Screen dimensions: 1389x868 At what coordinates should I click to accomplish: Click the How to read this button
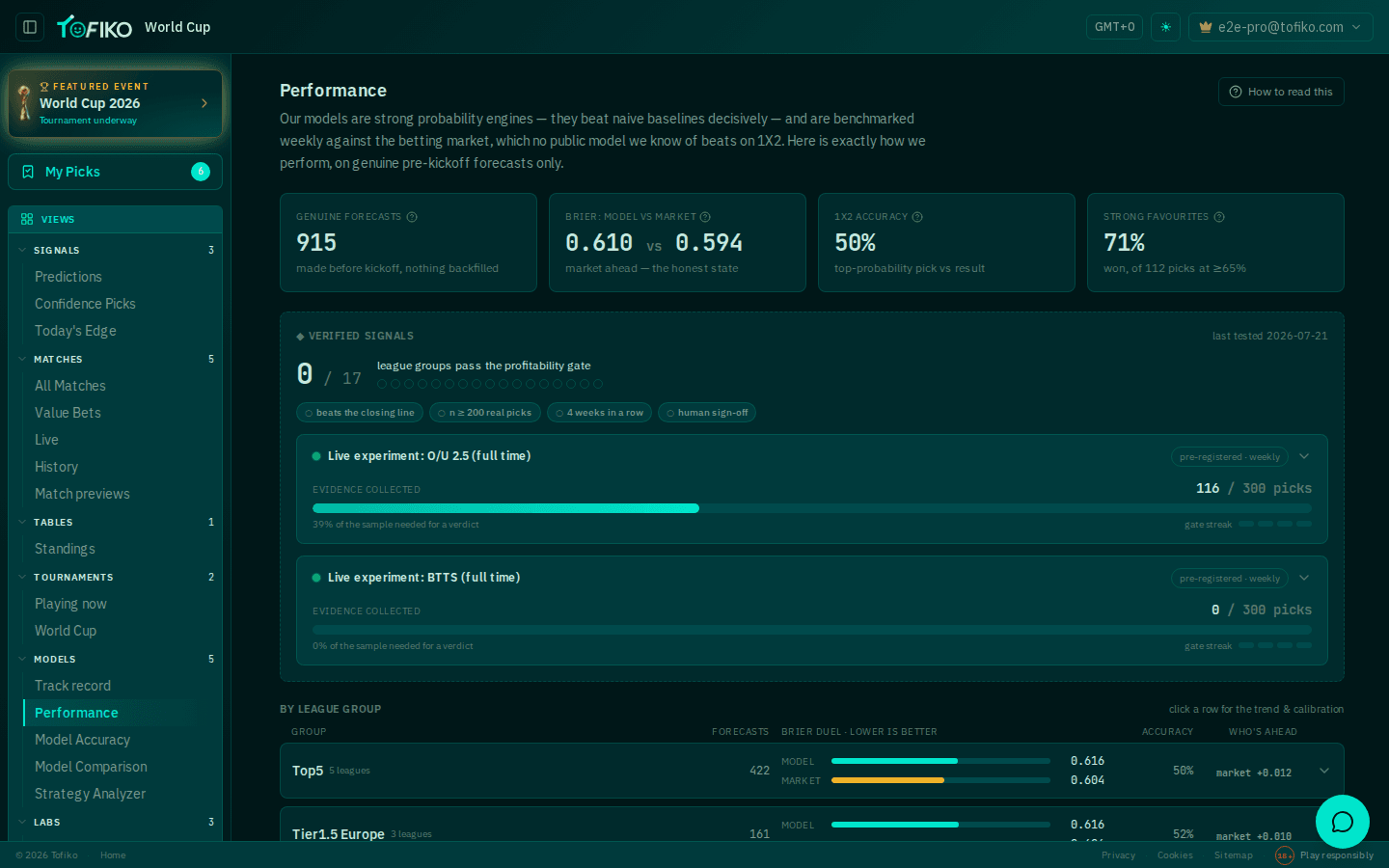[1281, 92]
